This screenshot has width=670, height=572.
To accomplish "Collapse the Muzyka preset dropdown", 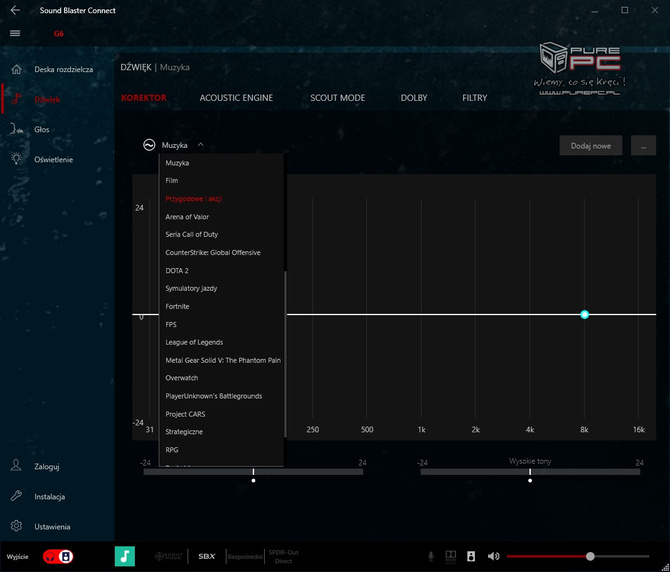I will (x=200, y=145).
